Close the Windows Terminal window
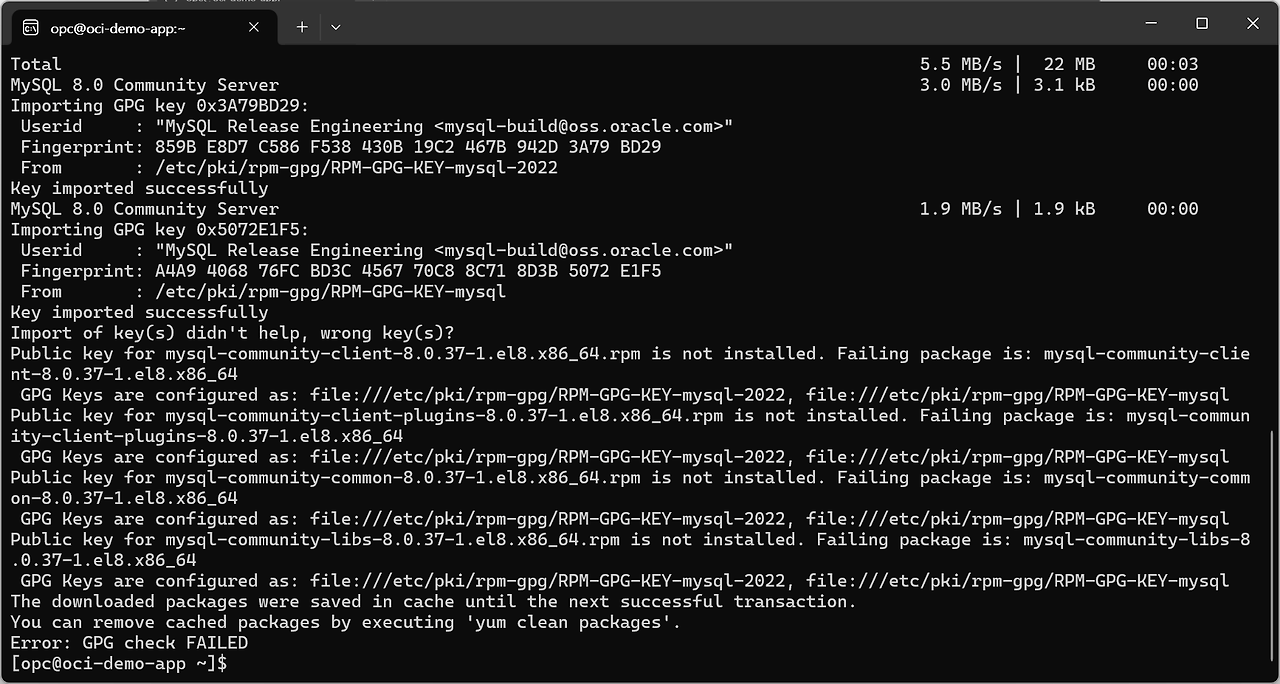This screenshot has height=684, width=1280. point(1254,24)
